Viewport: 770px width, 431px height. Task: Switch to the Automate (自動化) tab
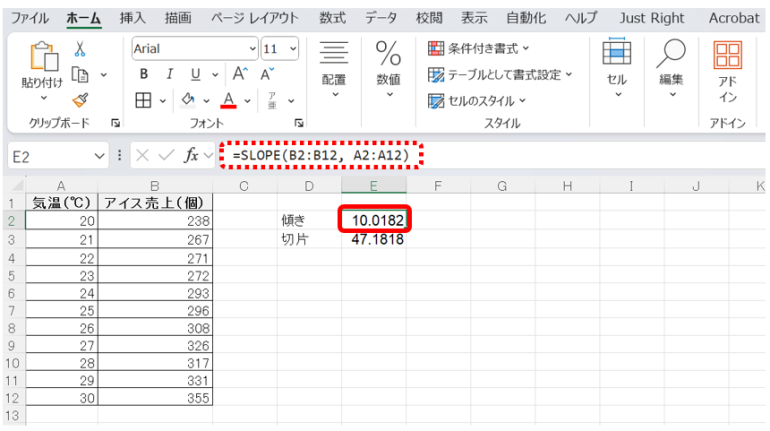pos(526,18)
